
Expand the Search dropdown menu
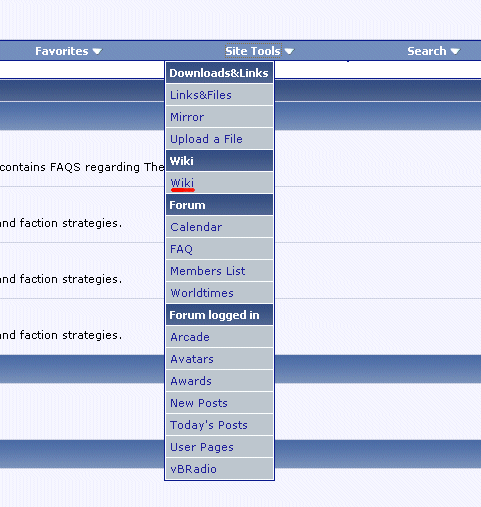pos(433,51)
